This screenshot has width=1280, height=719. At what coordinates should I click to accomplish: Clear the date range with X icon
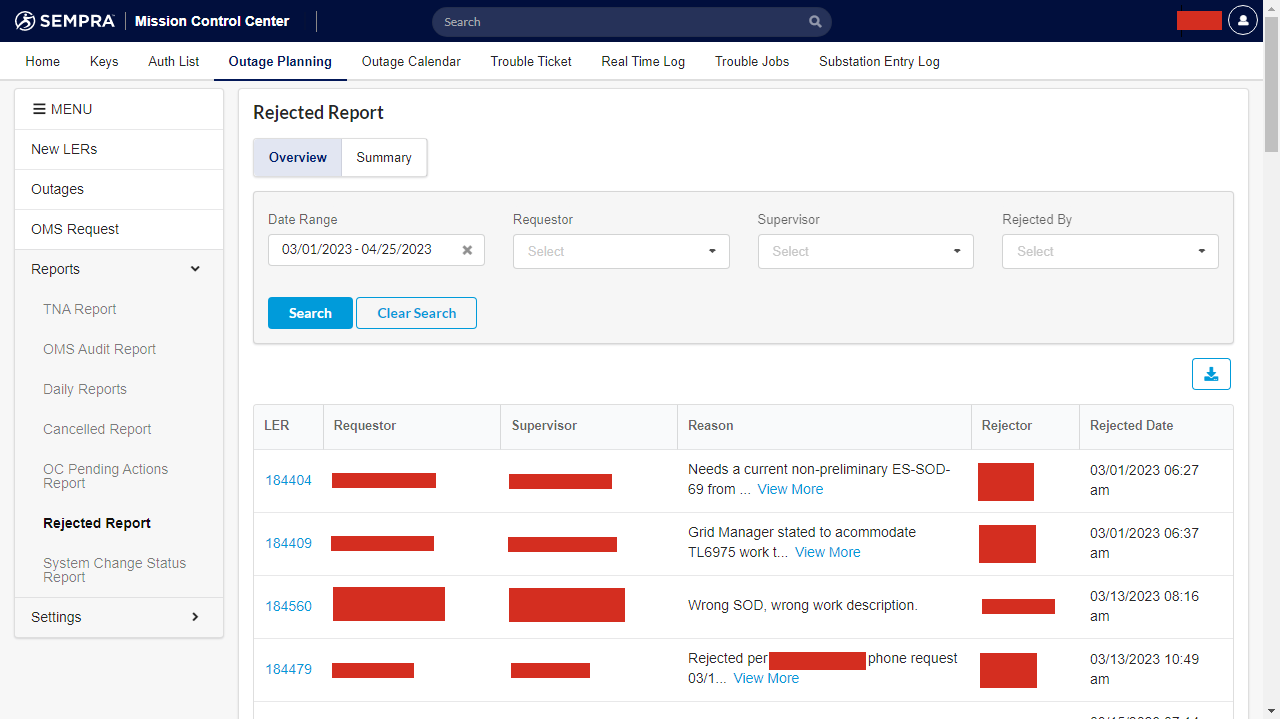click(467, 250)
